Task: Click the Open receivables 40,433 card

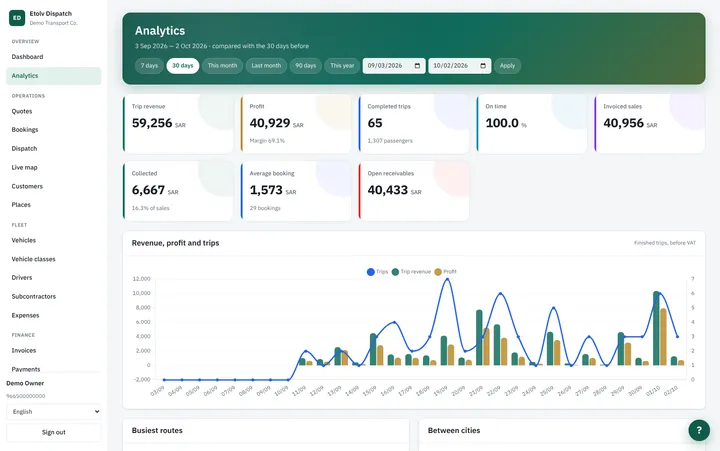Action: pos(414,191)
